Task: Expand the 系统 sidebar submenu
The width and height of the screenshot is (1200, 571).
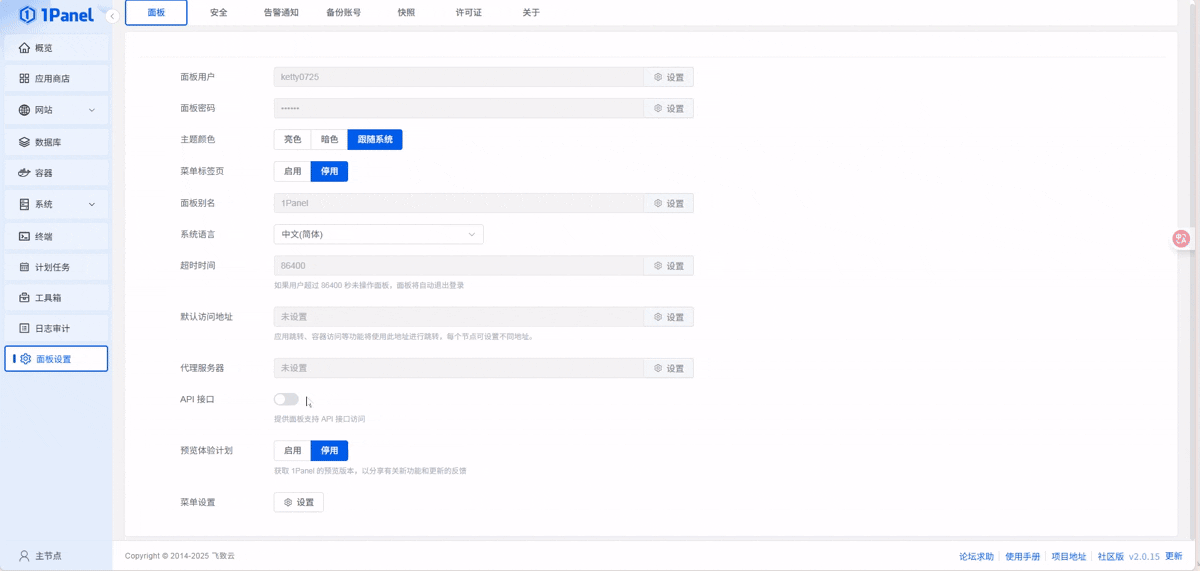Action: tap(92, 204)
